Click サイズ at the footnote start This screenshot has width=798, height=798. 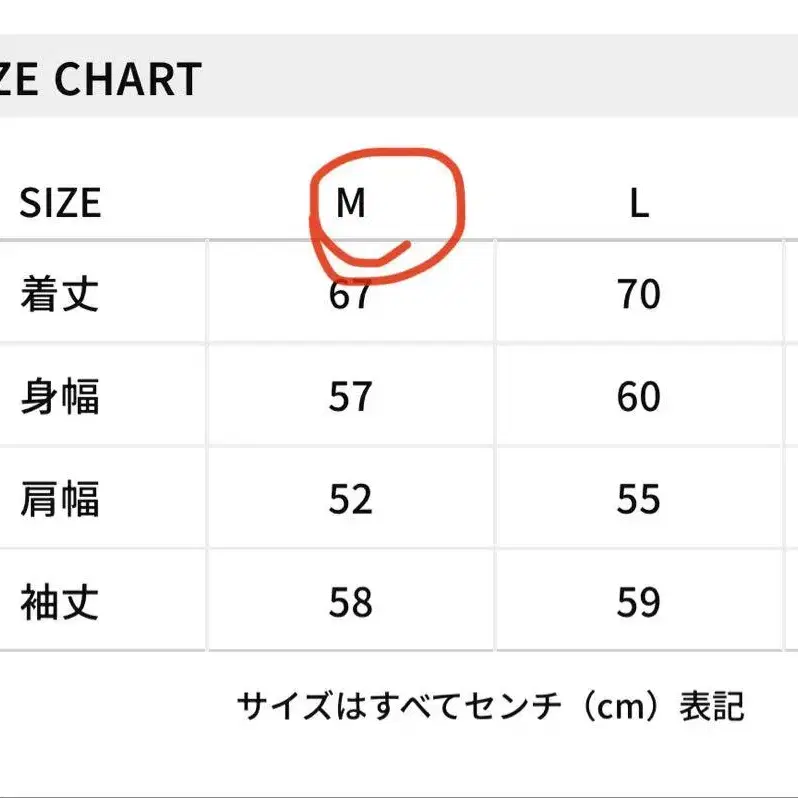(x=283, y=706)
